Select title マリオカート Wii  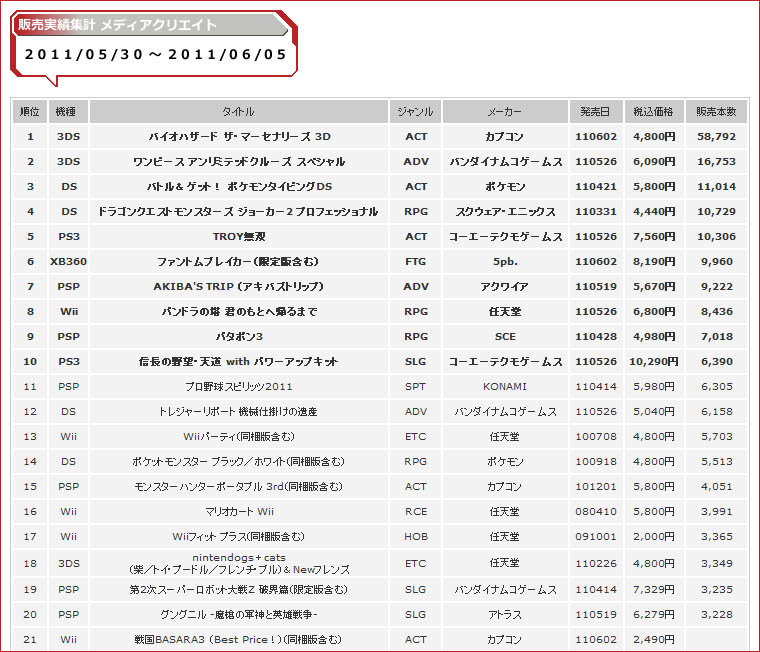point(239,511)
